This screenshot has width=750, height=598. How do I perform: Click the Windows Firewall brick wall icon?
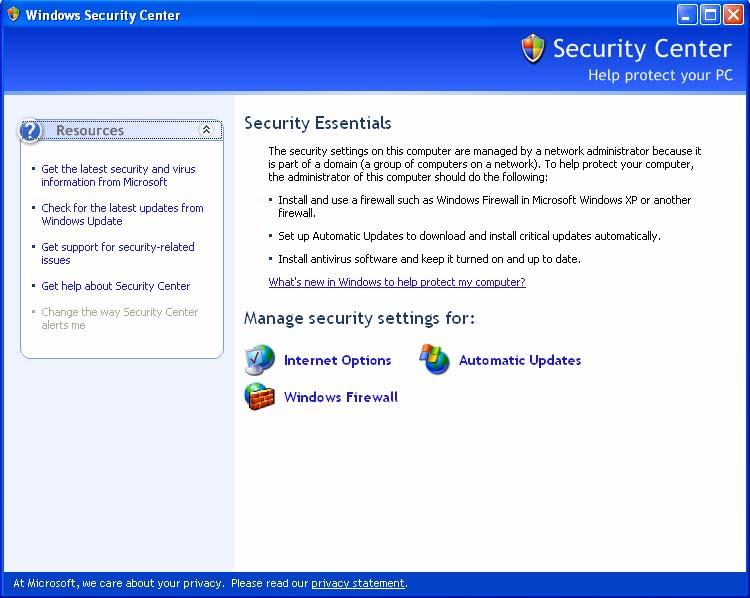pos(259,396)
